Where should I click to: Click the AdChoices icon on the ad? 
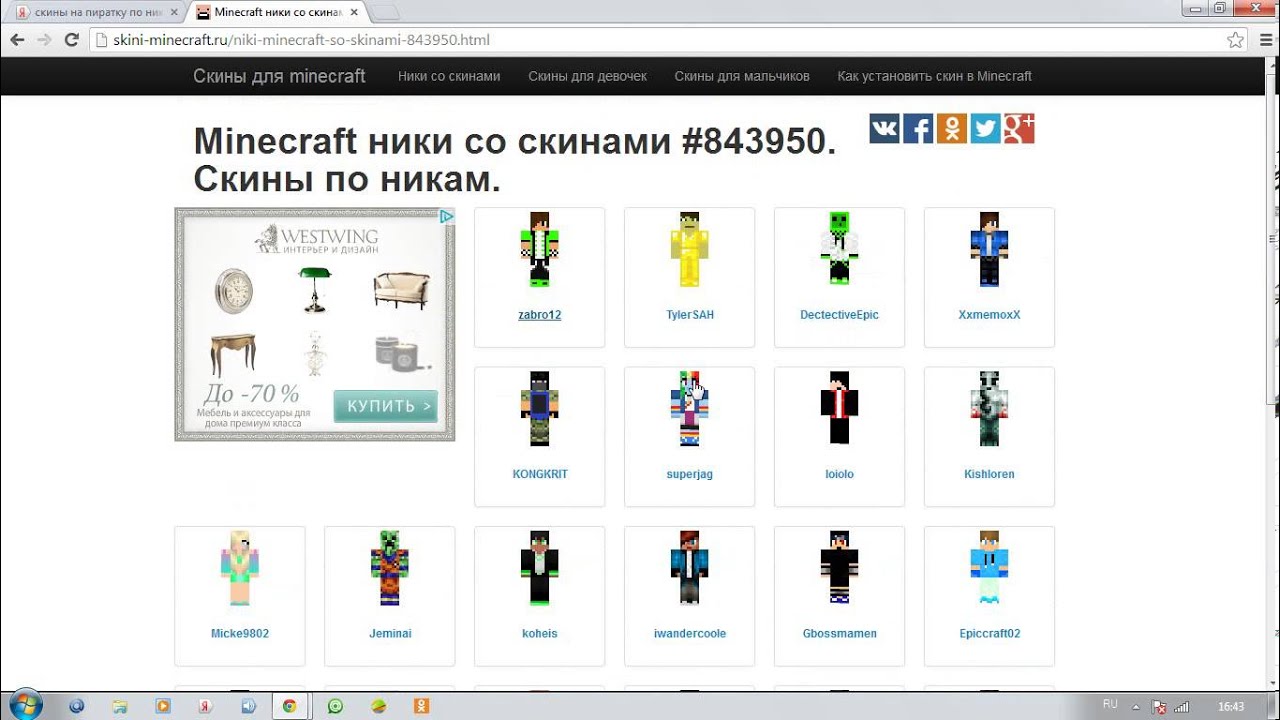[447, 216]
